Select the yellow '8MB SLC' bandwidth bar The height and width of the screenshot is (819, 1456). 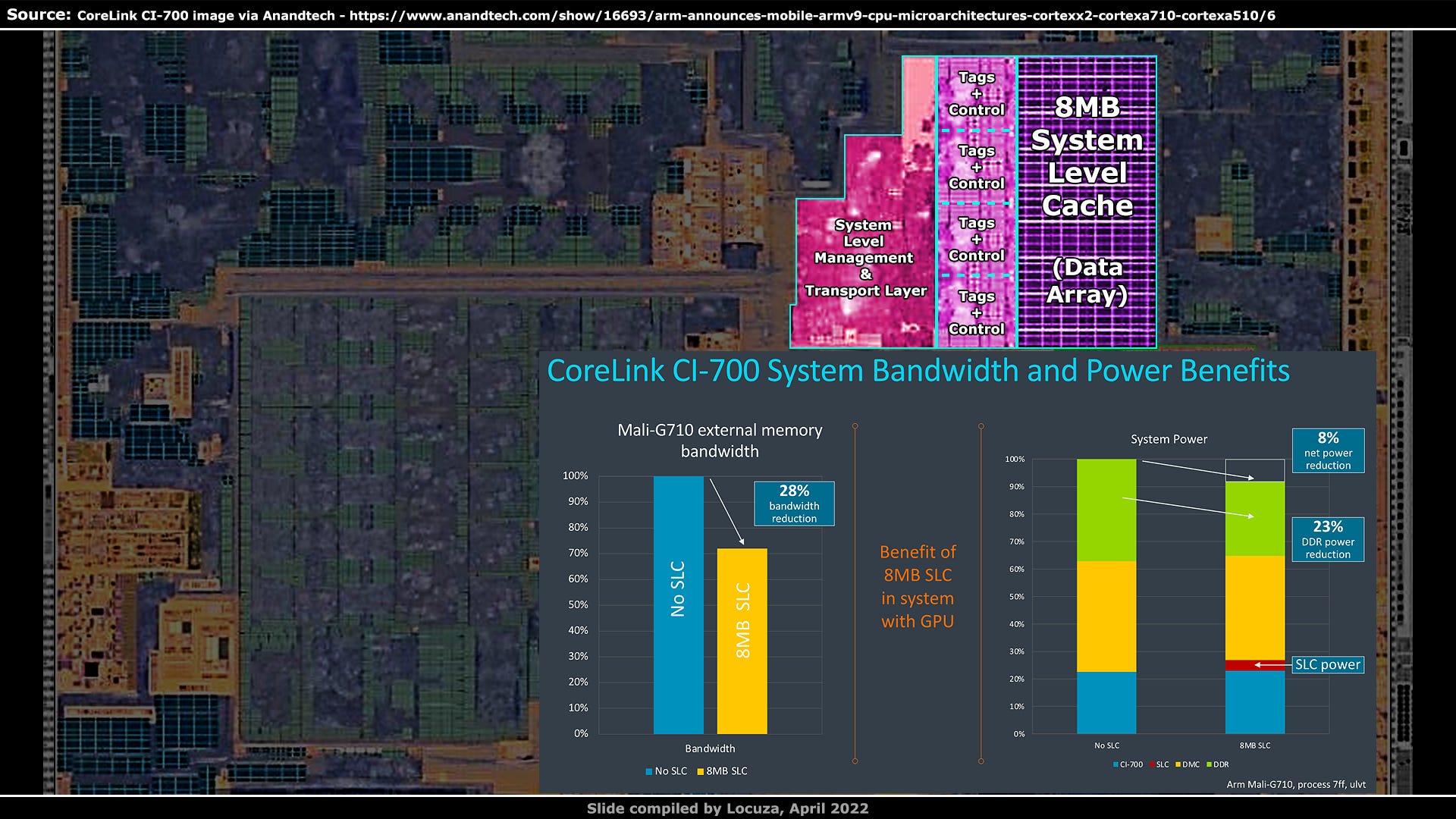[742, 641]
